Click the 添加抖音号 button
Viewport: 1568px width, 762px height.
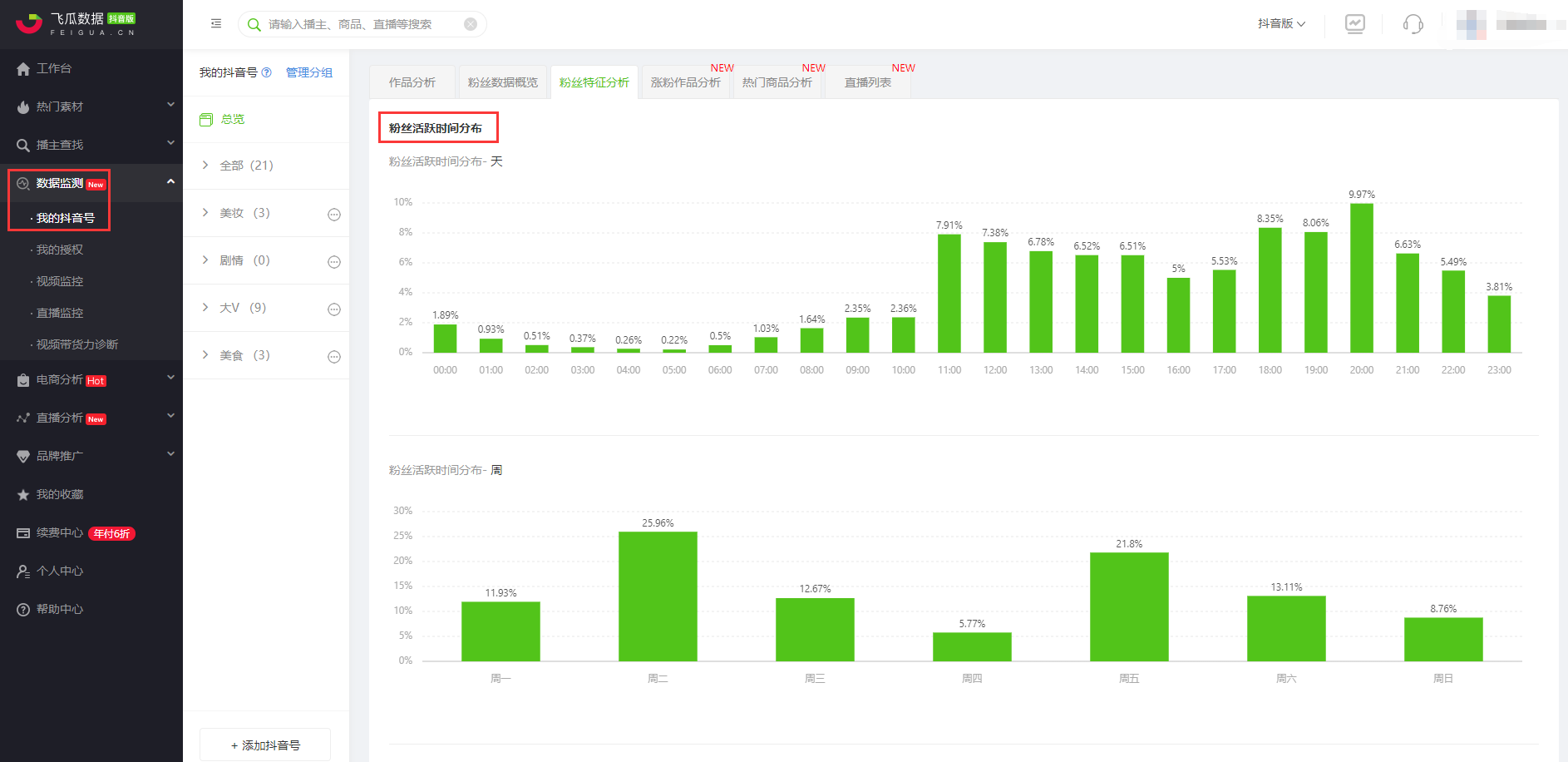(265, 745)
